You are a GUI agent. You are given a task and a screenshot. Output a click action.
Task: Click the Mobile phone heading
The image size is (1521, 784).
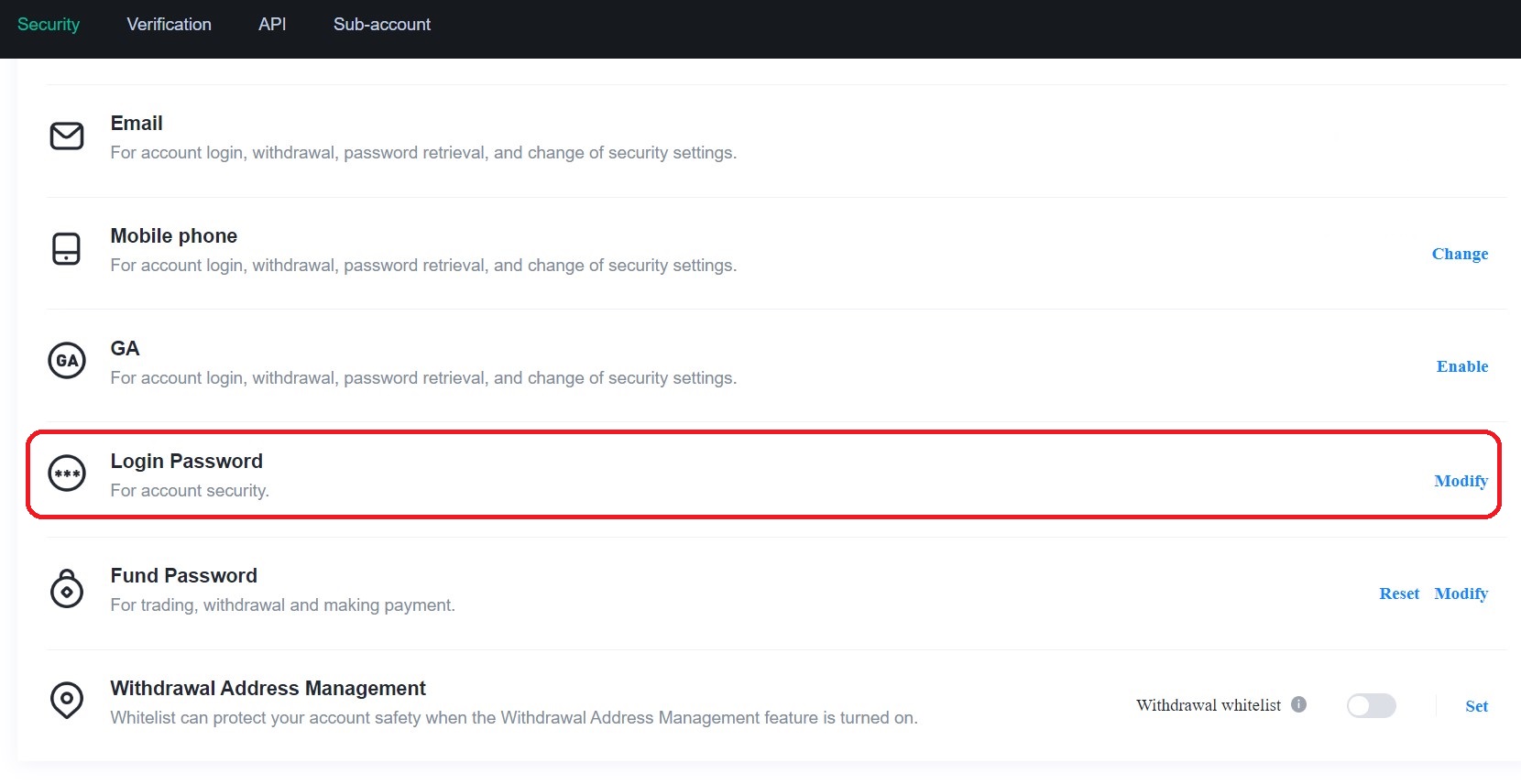click(x=174, y=236)
